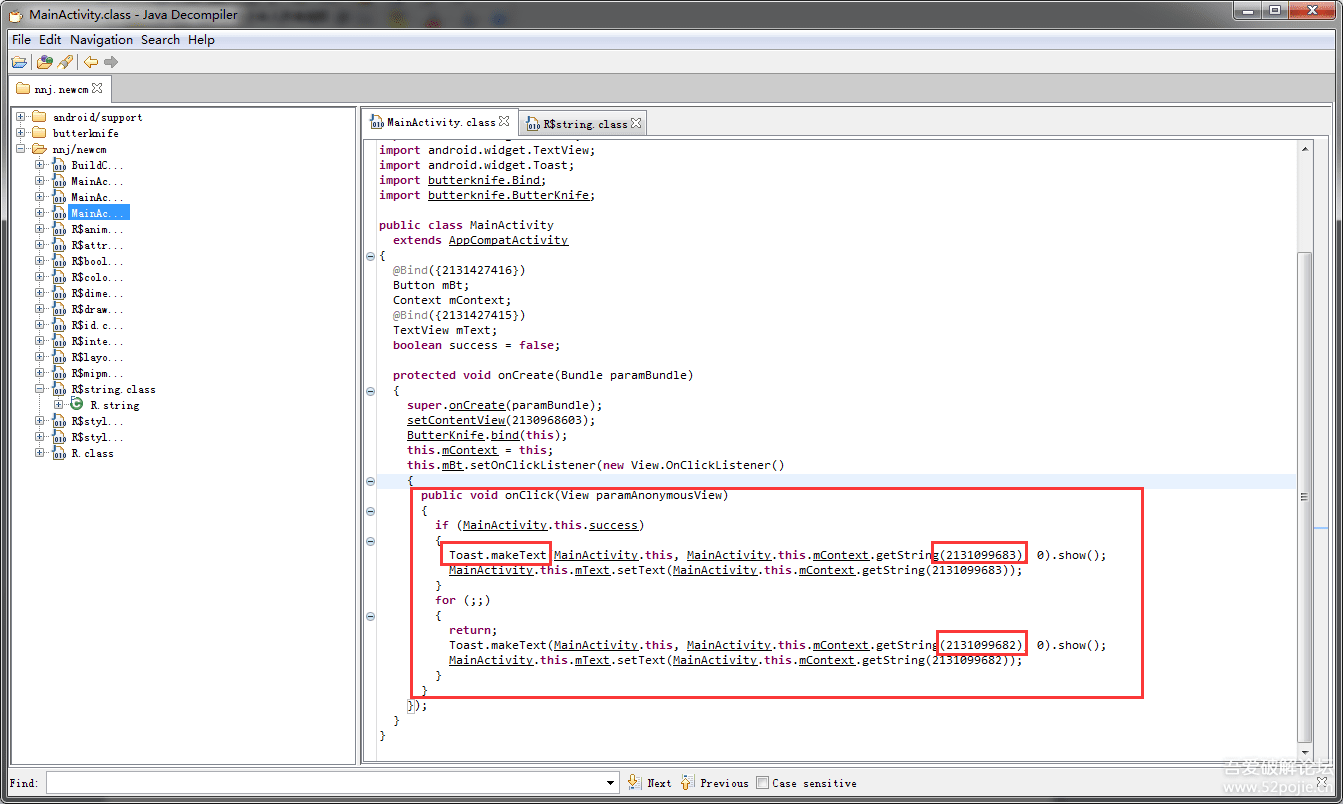Expand the butterknife tree node

coord(20,133)
